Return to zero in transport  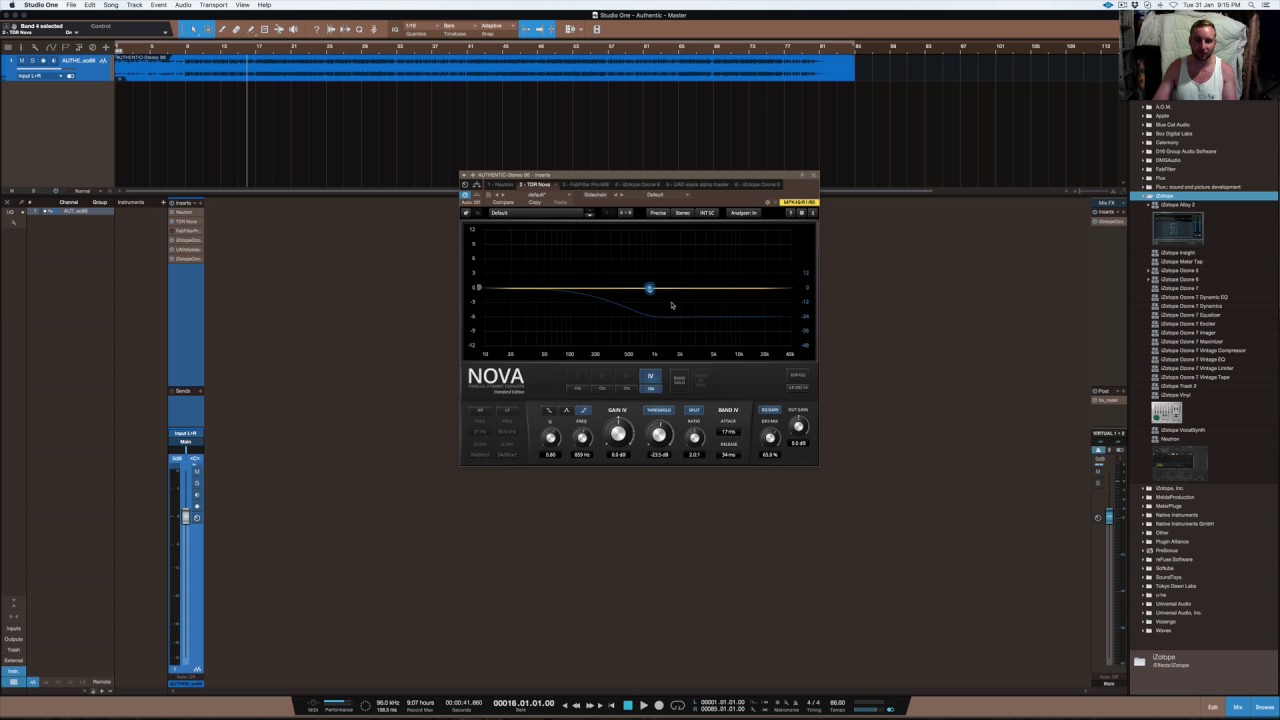611,705
